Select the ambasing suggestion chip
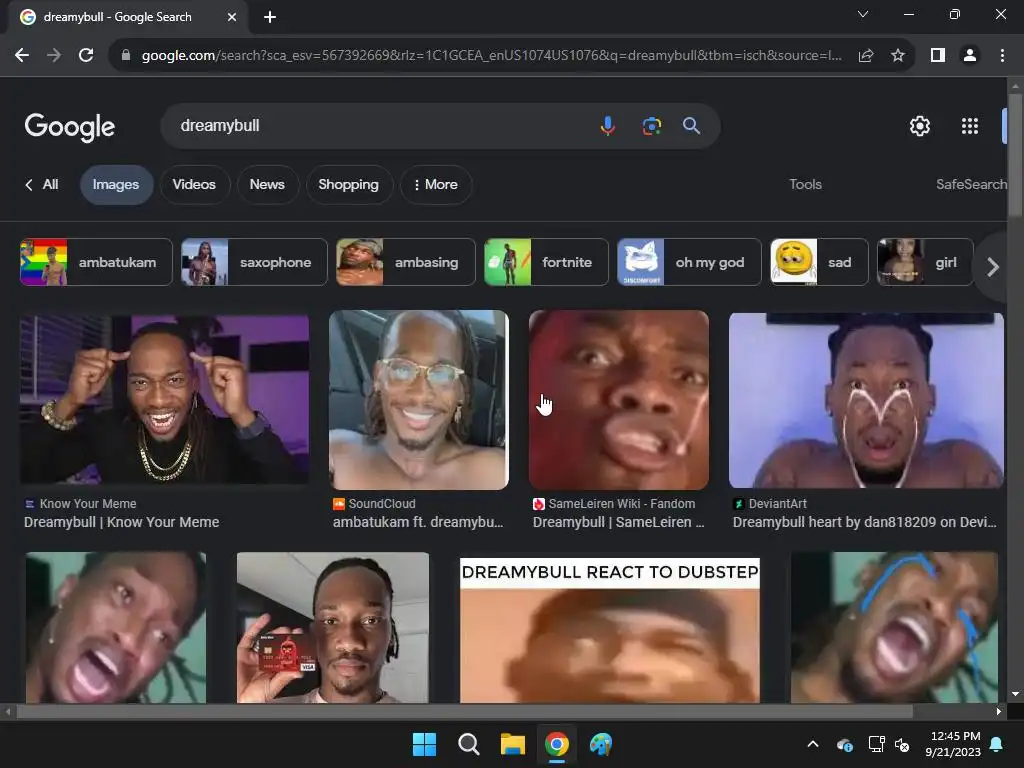 (x=406, y=262)
